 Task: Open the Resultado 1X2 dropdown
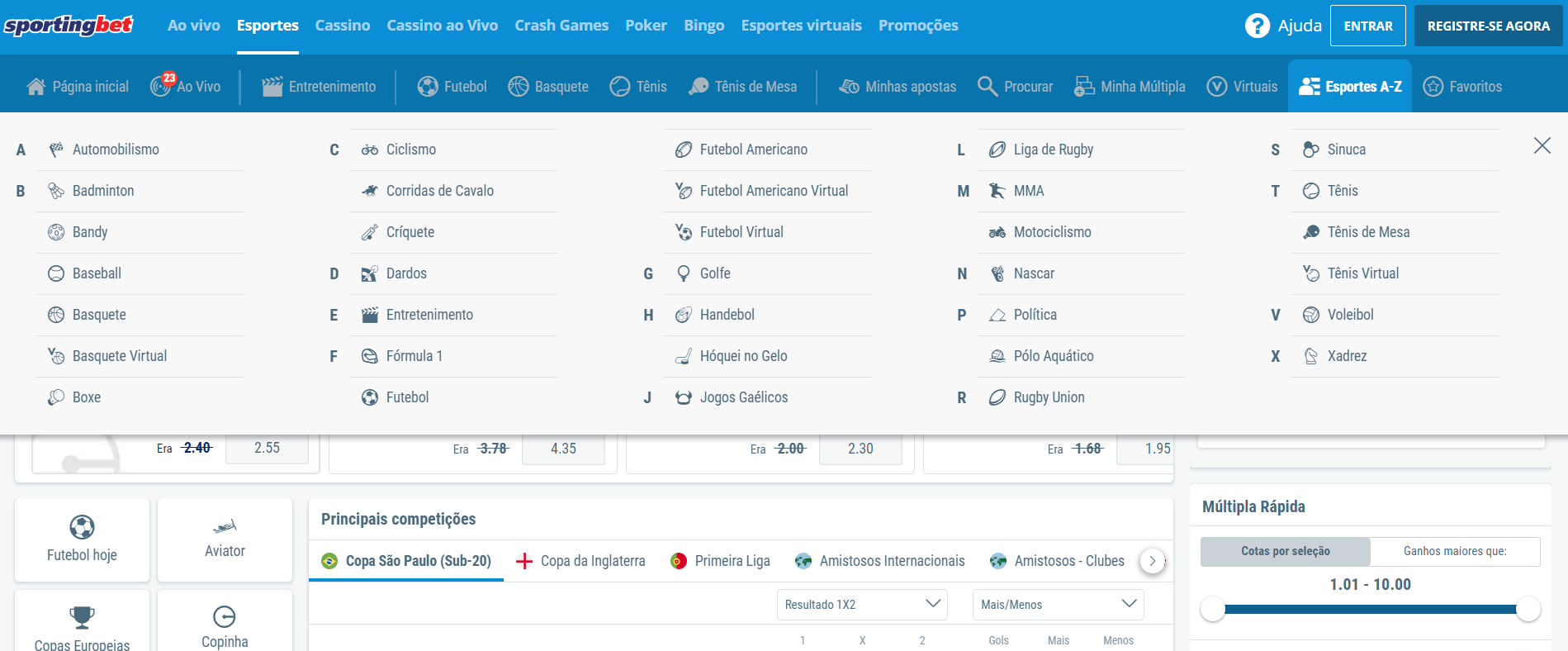coord(862,605)
